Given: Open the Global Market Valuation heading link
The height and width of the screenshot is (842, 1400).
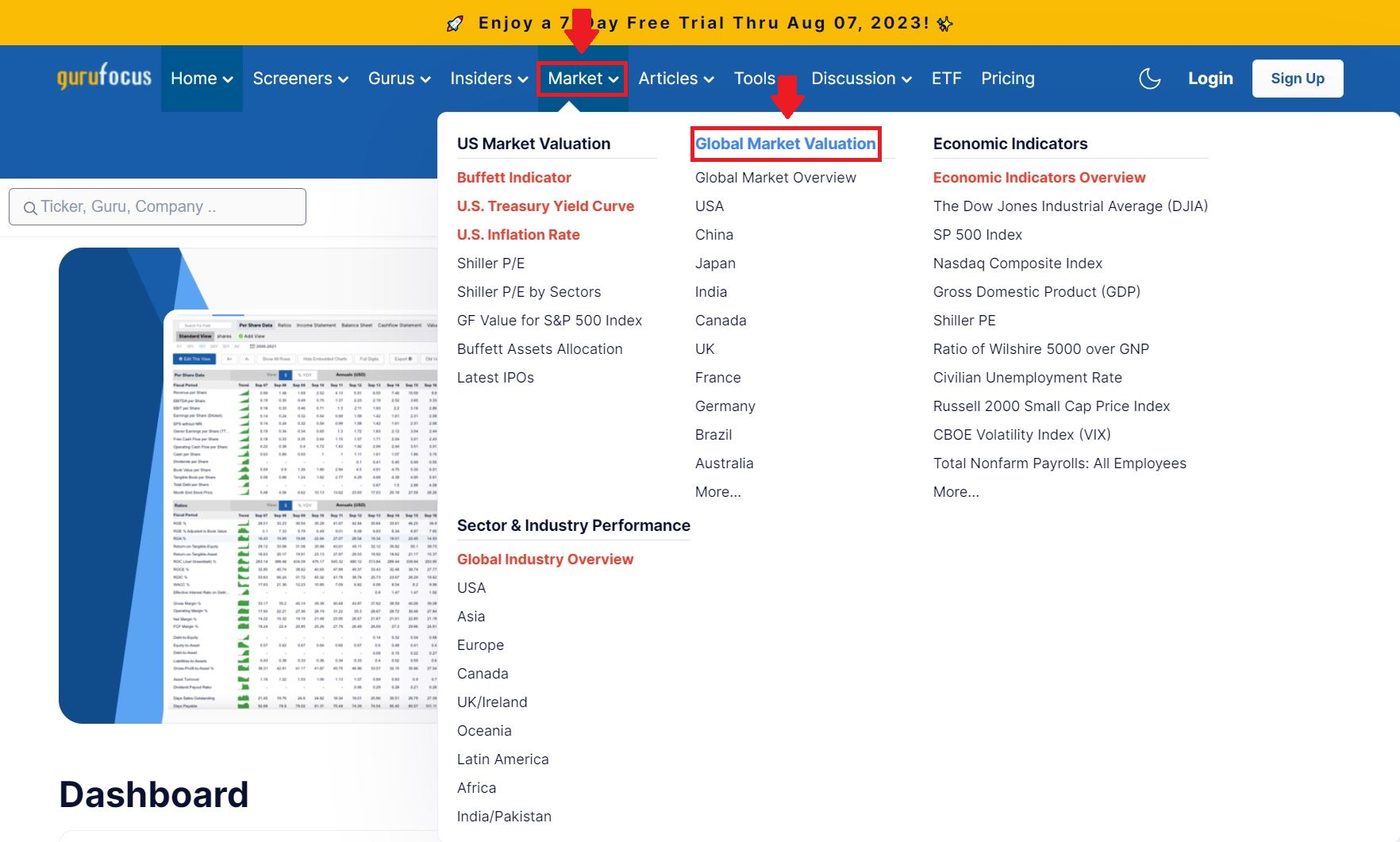Looking at the screenshot, I should 786,144.
